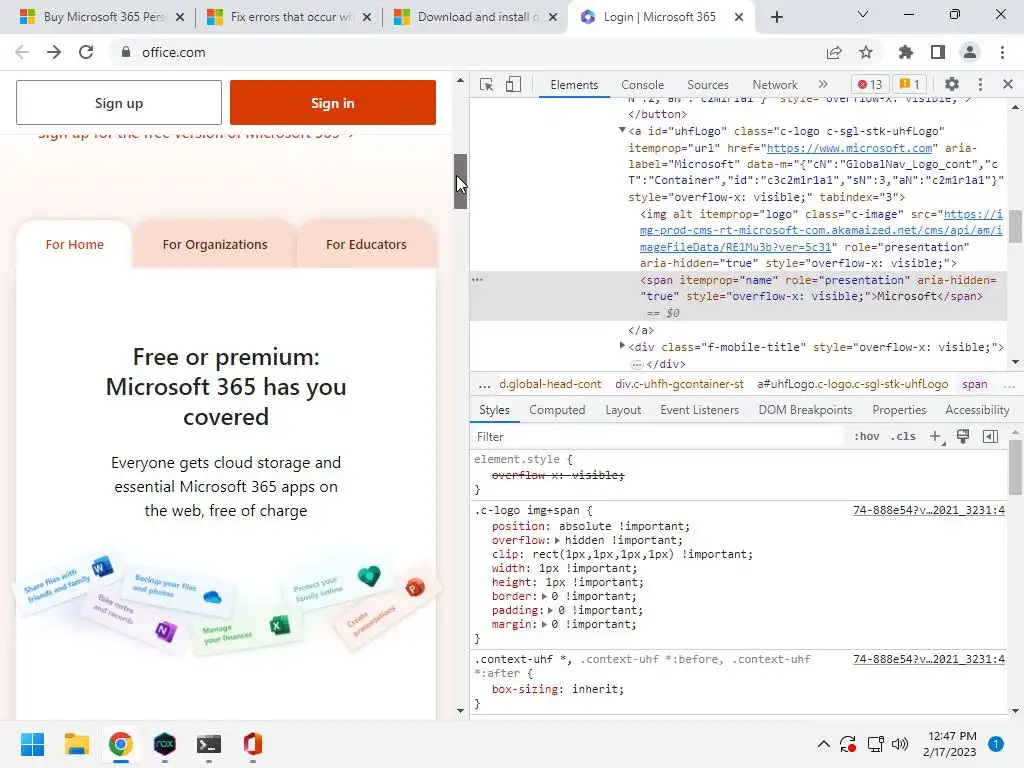Select the For Home tab
This screenshot has width=1024, height=768.
[x=74, y=244]
